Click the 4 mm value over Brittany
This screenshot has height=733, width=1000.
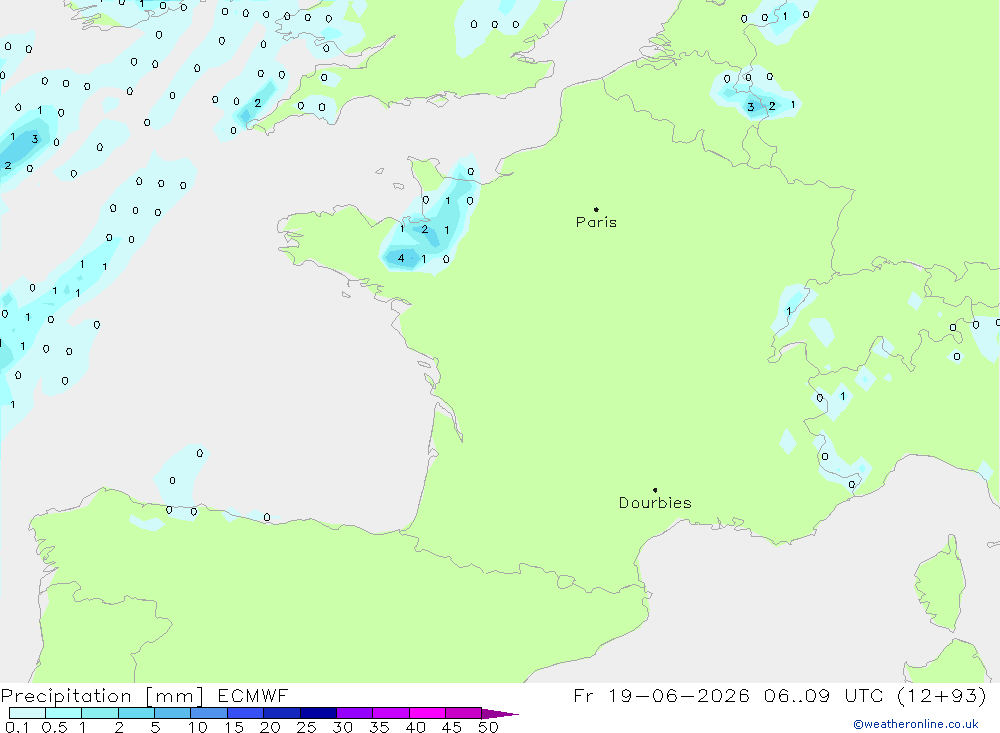tap(401, 258)
